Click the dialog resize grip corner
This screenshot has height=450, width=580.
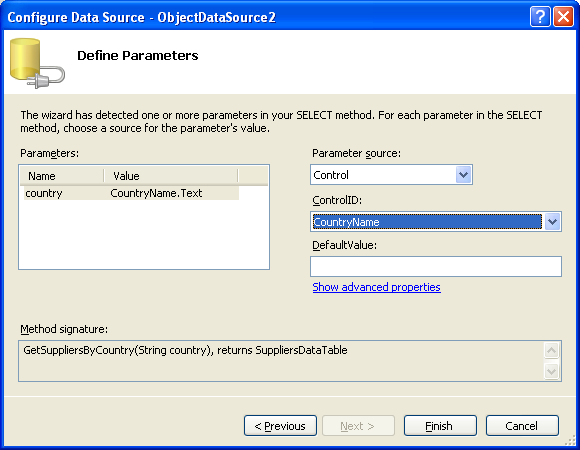(x=570, y=440)
